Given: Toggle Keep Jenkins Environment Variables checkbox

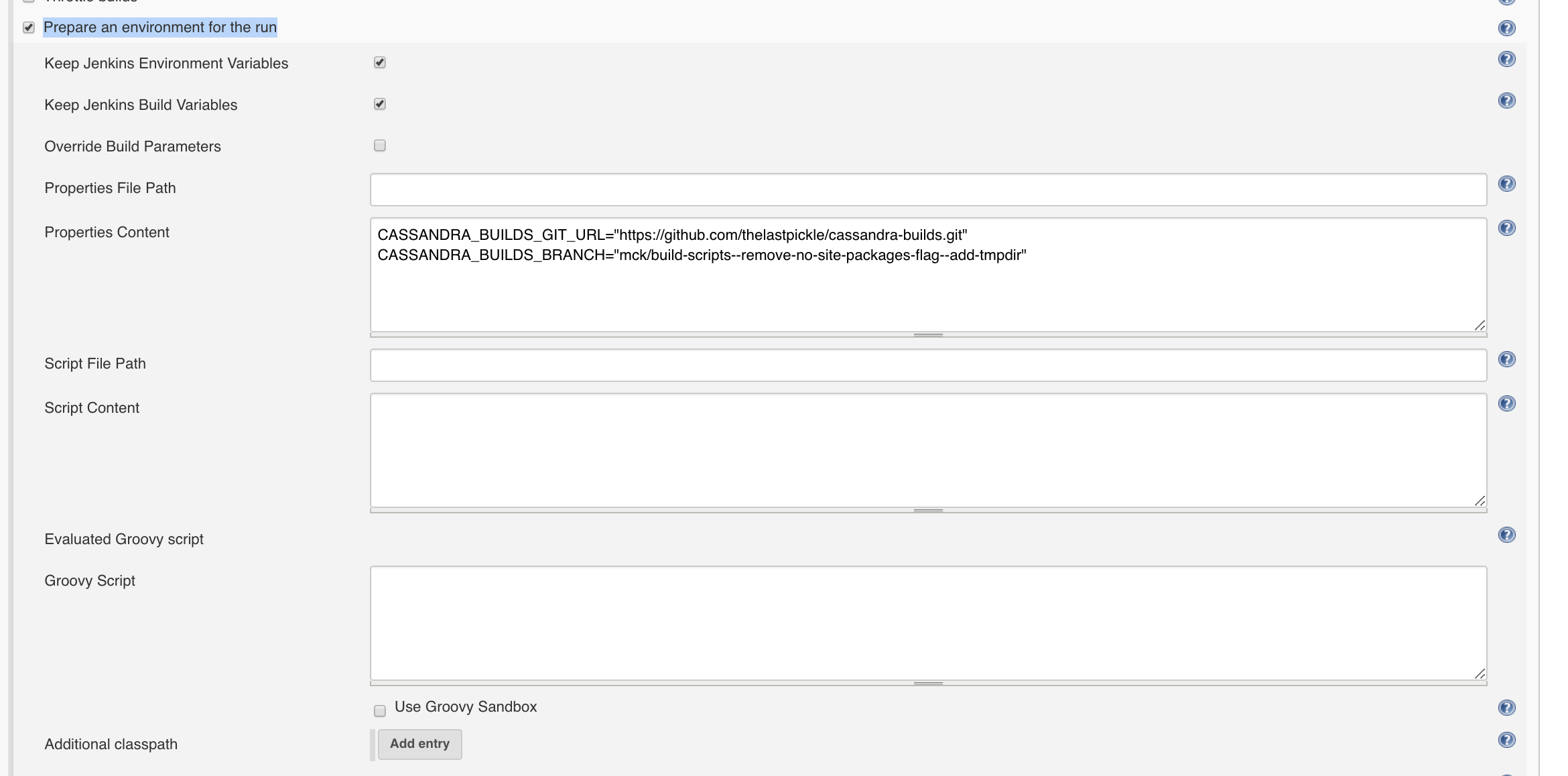Looking at the screenshot, I should point(380,62).
